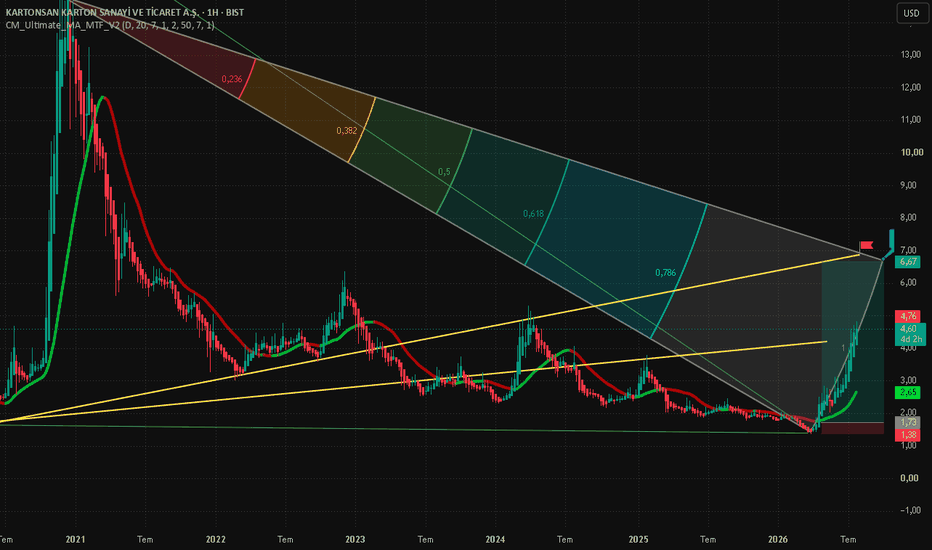This screenshot has width=932, height=550.
Task: Click the teal 6,67 target price label
Action: click(x=908, y=262)
